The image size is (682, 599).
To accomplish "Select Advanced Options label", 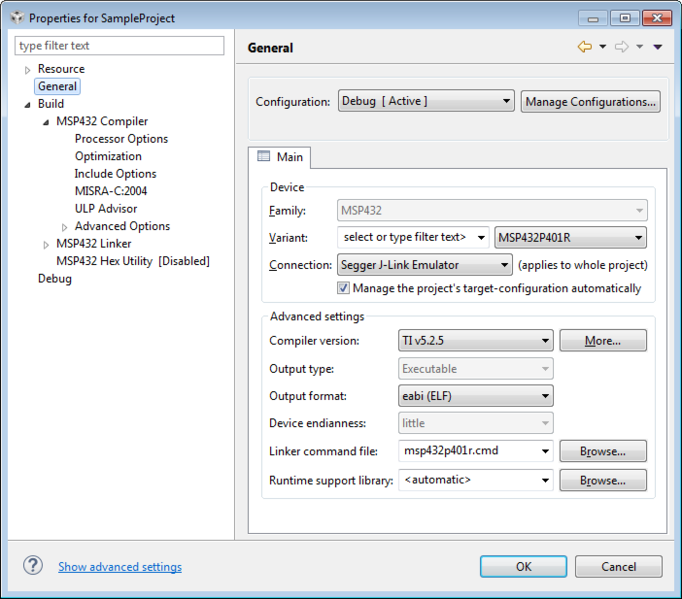I will click(x=122, y=226).
